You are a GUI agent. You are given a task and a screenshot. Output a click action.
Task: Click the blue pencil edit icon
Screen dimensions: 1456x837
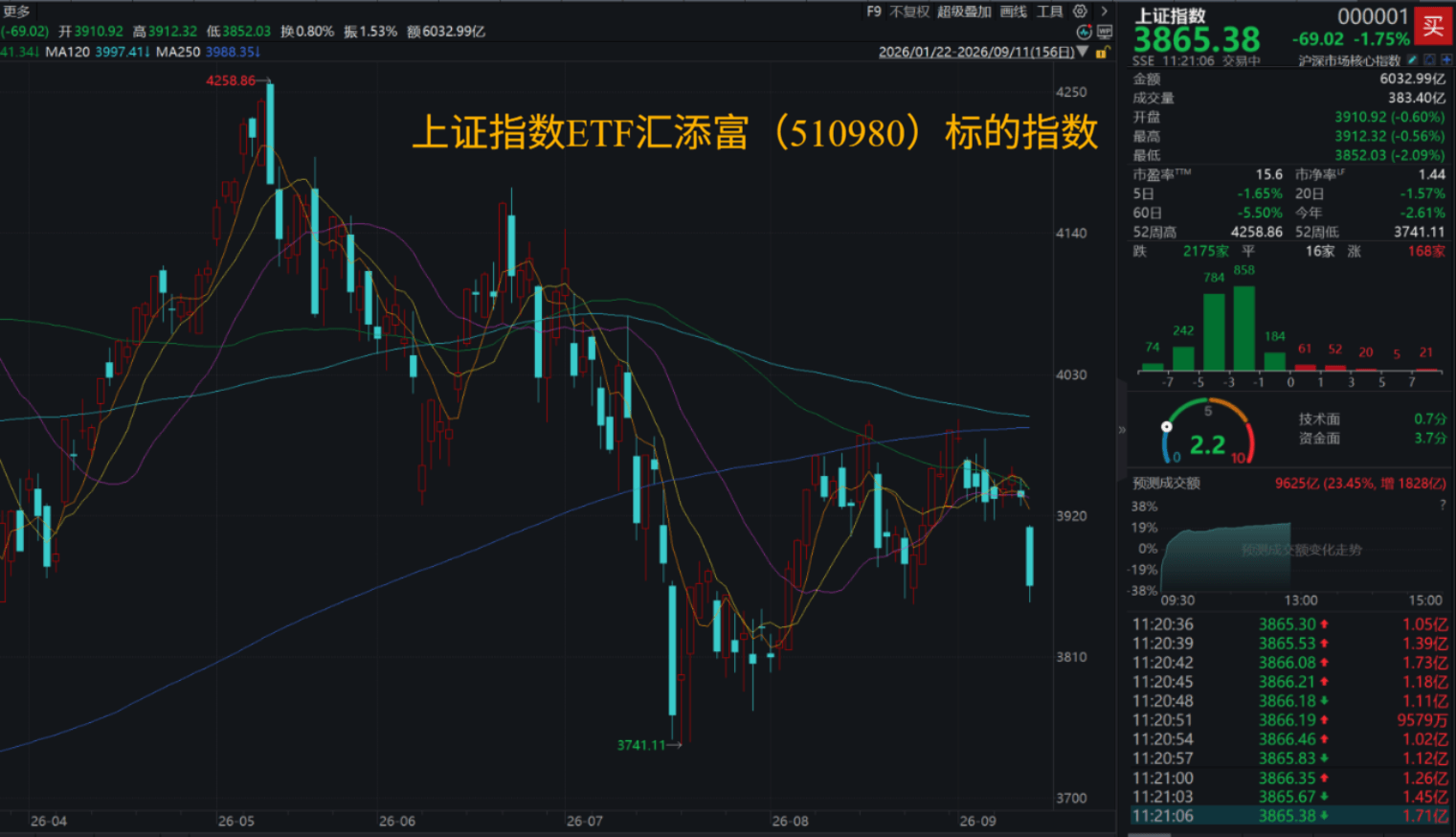1412,59
